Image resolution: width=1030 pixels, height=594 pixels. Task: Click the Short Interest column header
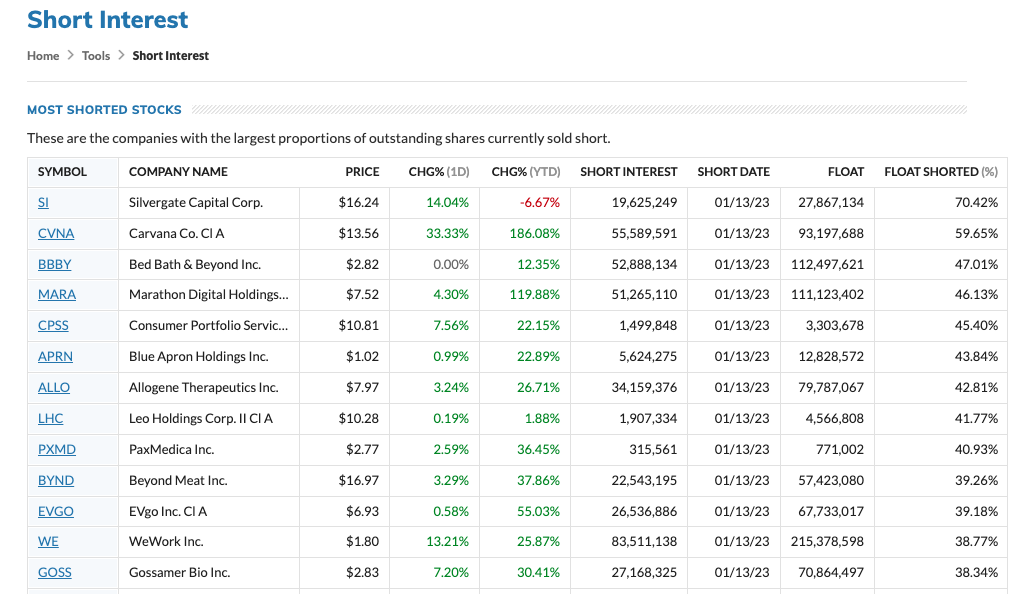[x=628, y=172]
